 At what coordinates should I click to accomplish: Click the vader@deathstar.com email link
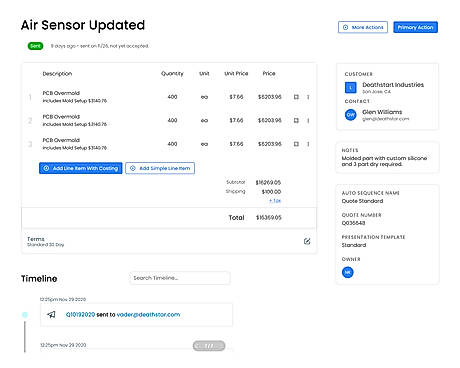click(x=148, y=314)
